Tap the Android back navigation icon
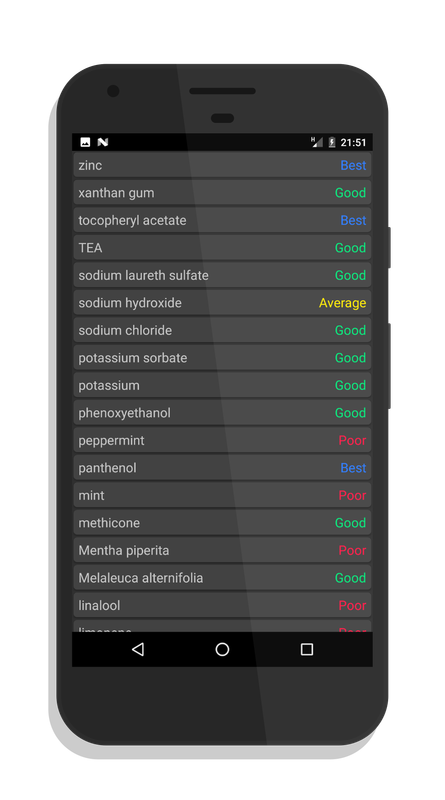Screen dimensions: 445x800 tap(138, 649)
